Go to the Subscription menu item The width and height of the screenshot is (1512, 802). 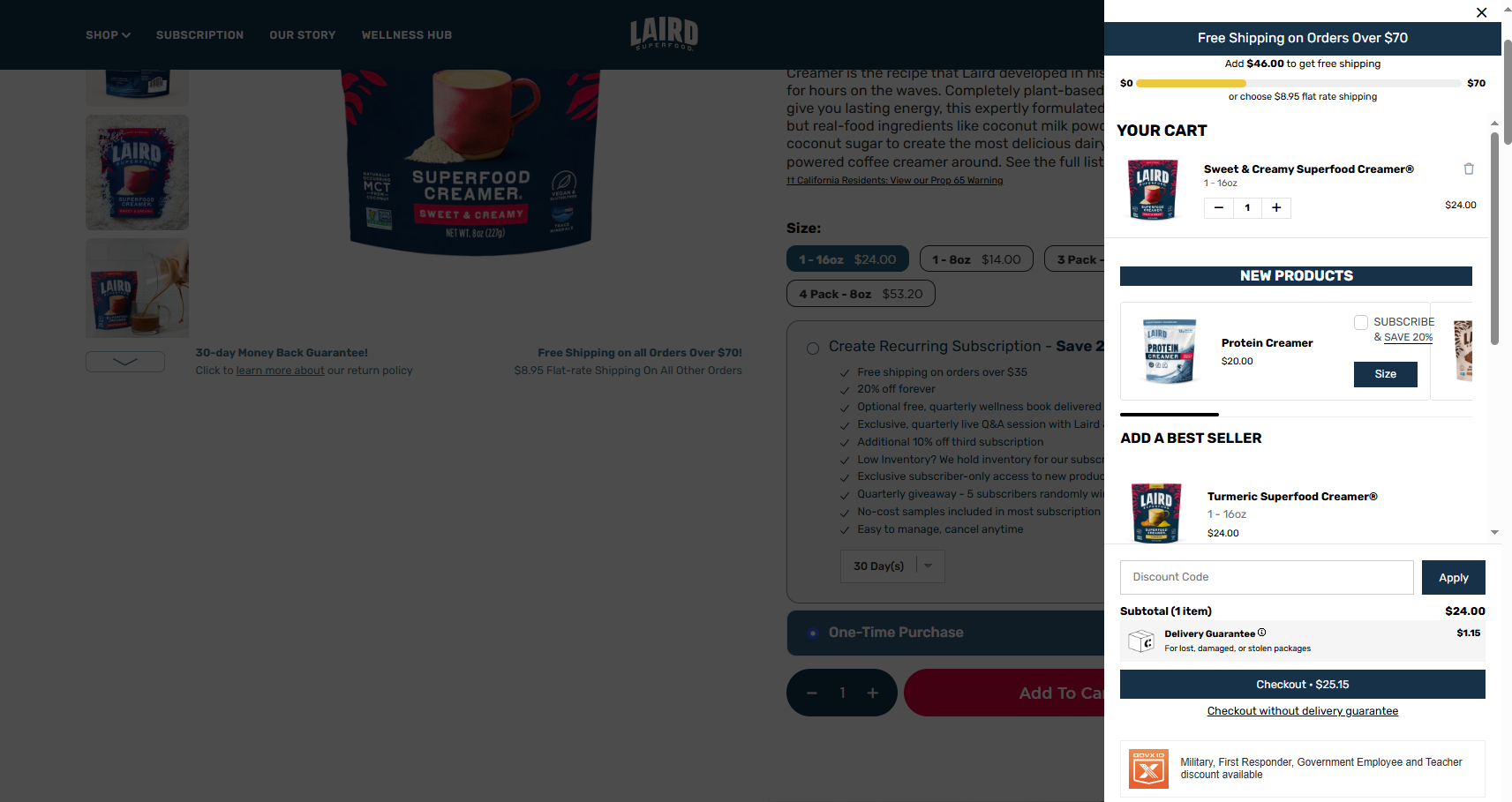tap(199, 35)
